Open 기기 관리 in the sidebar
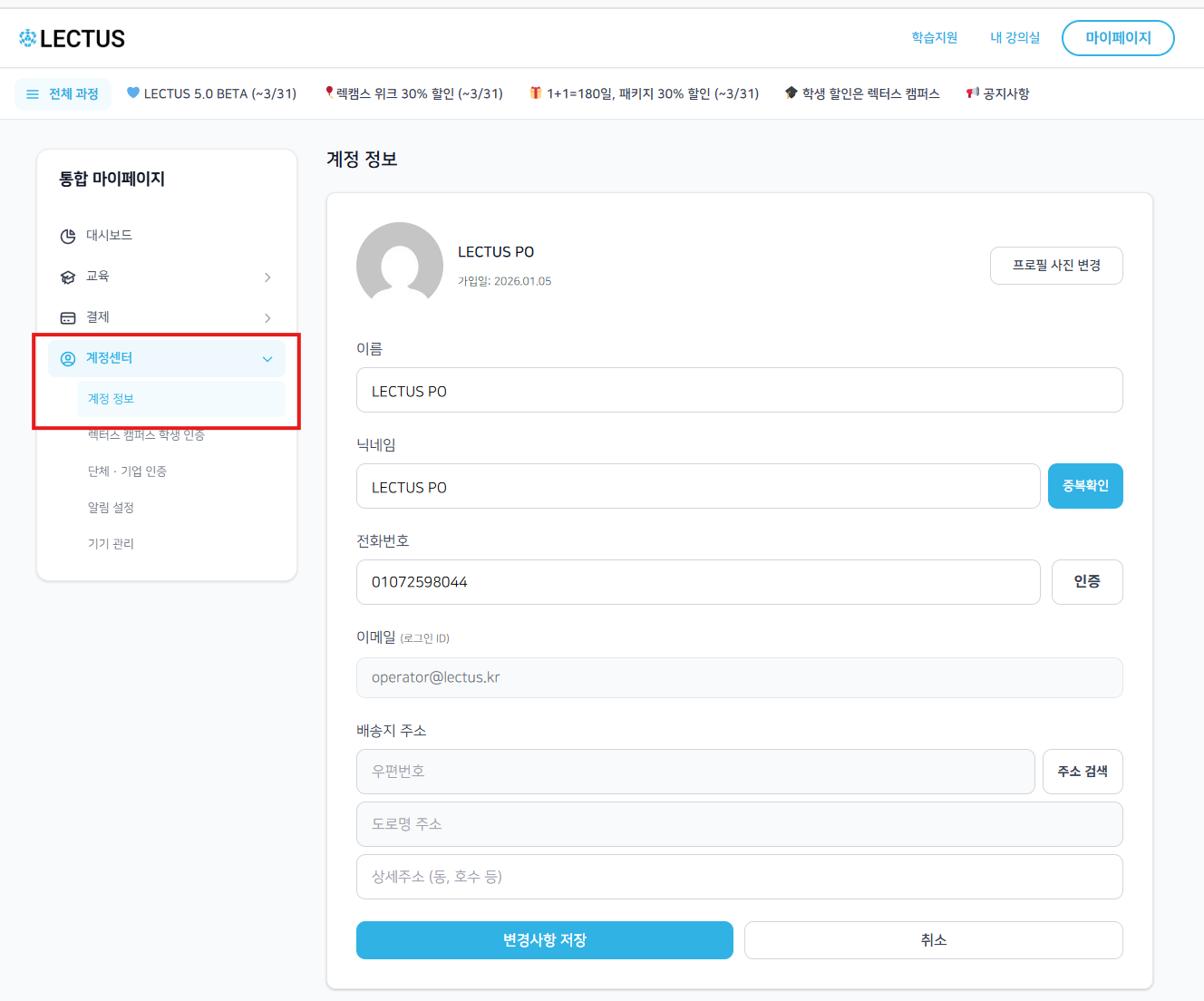The height and width of the screenshot is (1001, 1204). click(x=111, y=544)
